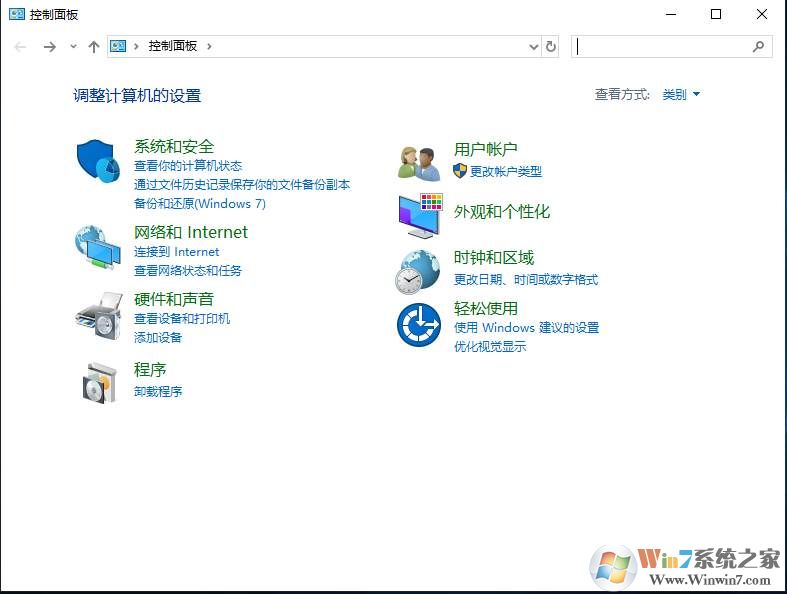Open the Appearance and Personalization monitor icon
787x594 pixels.
[x=419, y=214]
